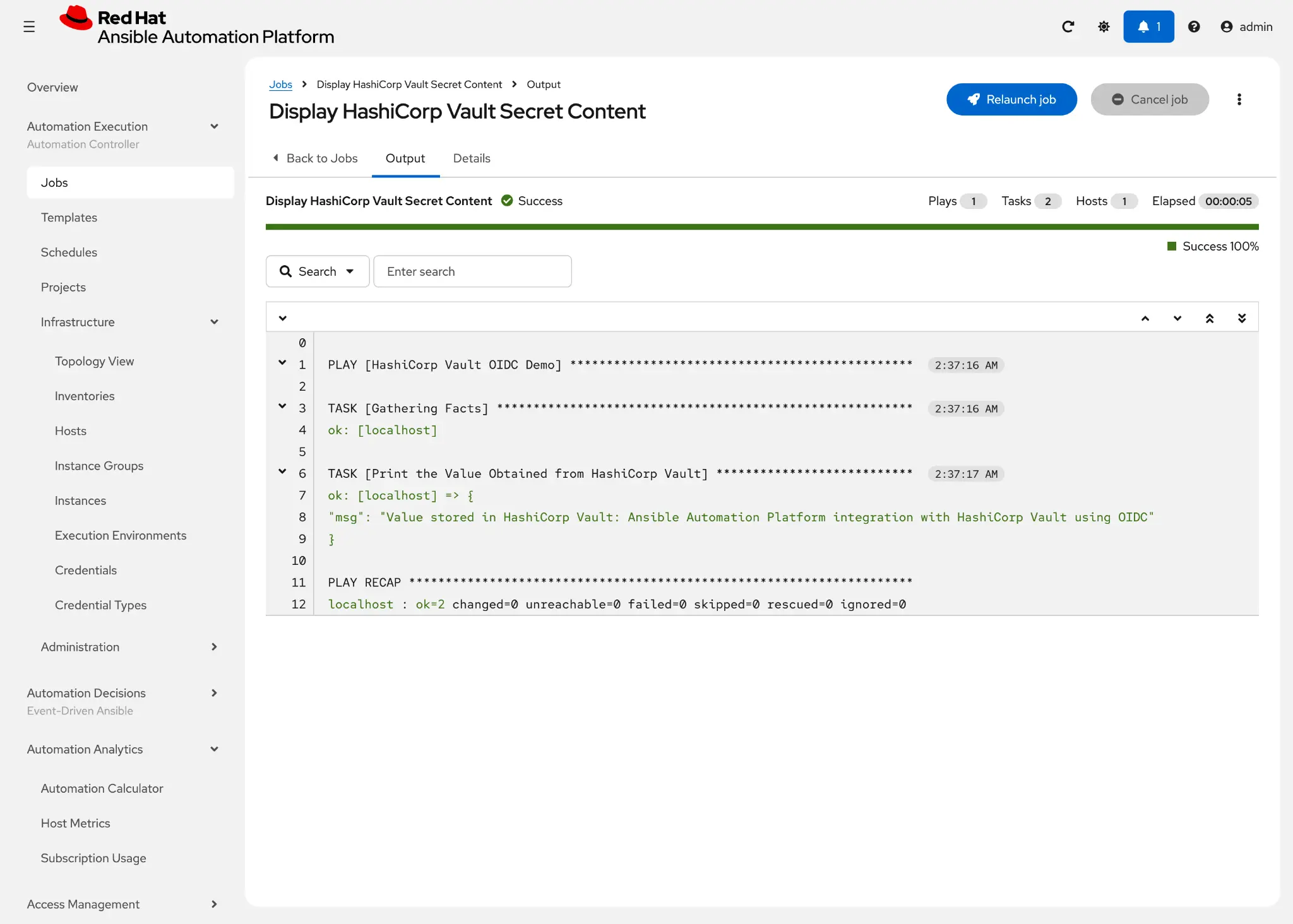The height and width of the screenshot is (924, 1293).
Task: Open the Search filter type dropdown
Action: tap(318, 271)
